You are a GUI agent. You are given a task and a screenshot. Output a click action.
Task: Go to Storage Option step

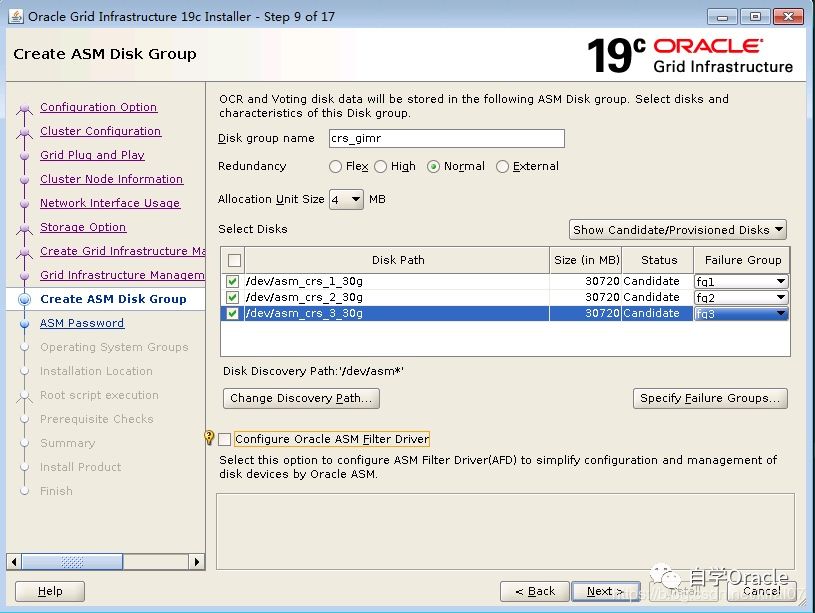coord(83,227)
